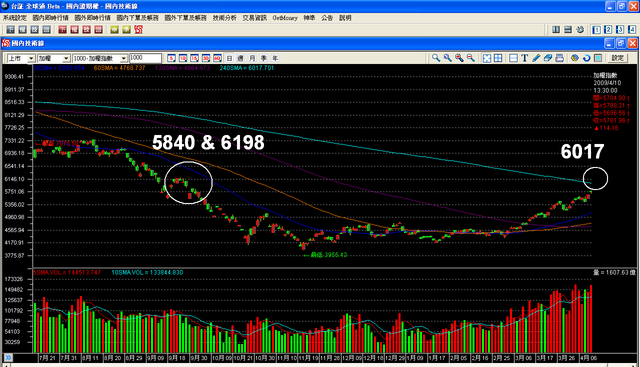This screenshot has width=640, height=367.
Task: Switch chart to 10-minute period
Action: [x=183, y=58]
